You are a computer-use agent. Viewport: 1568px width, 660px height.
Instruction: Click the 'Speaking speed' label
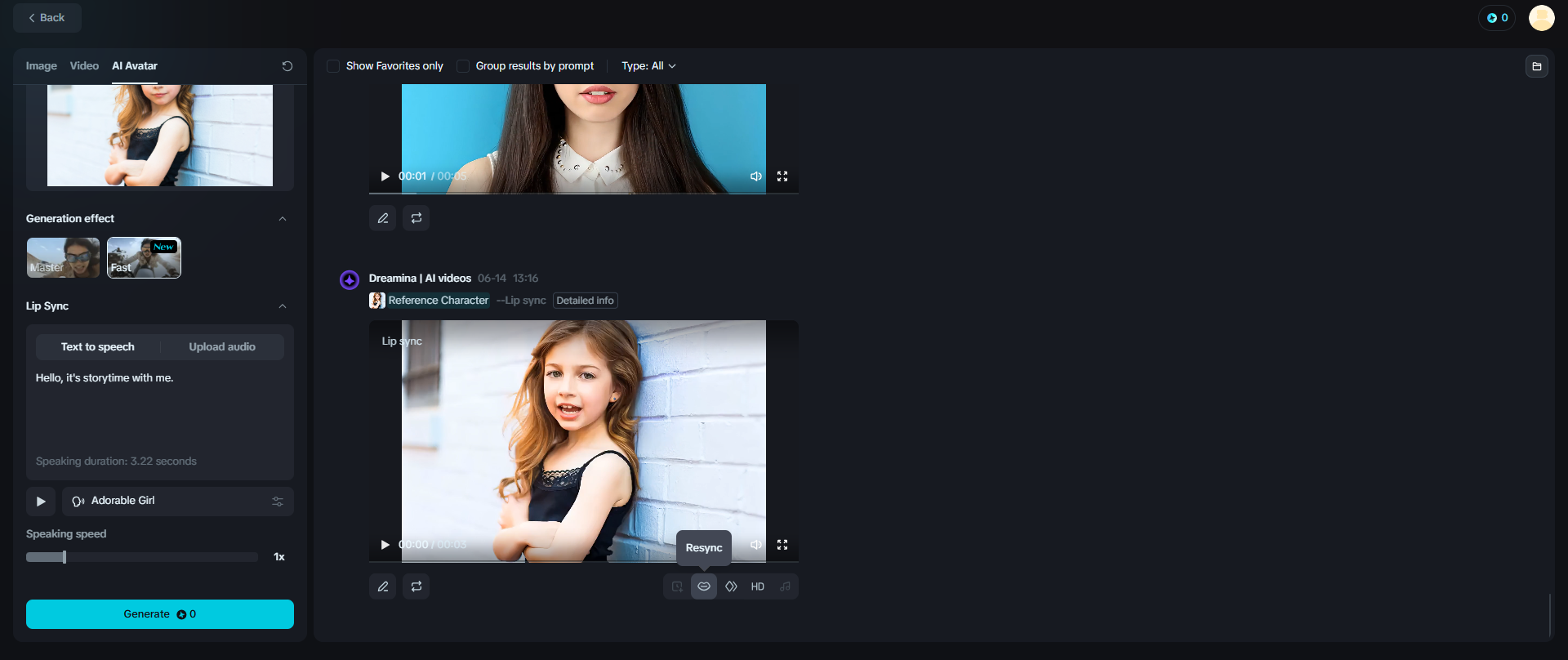(66, 534)
